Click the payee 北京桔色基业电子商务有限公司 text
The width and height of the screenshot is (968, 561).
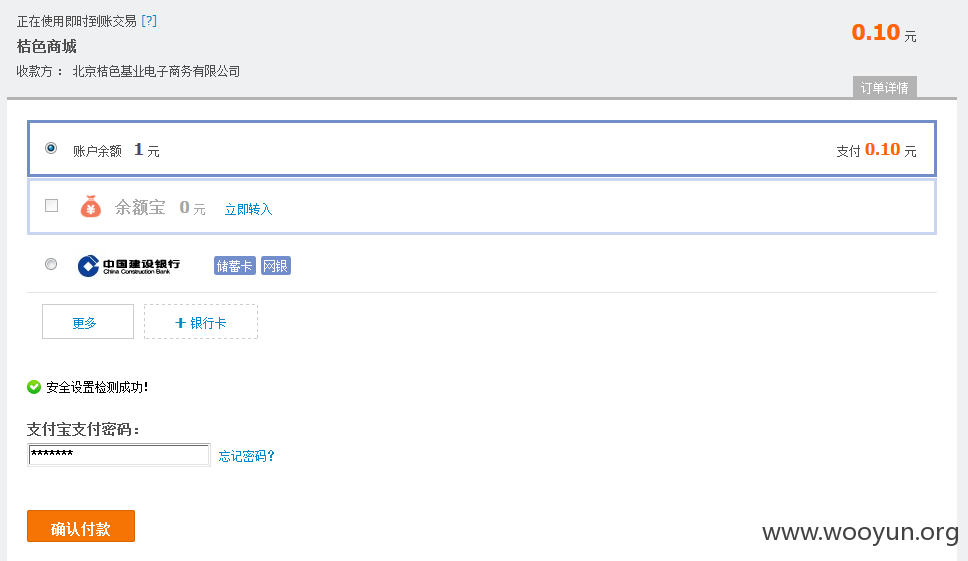(156, 72)
